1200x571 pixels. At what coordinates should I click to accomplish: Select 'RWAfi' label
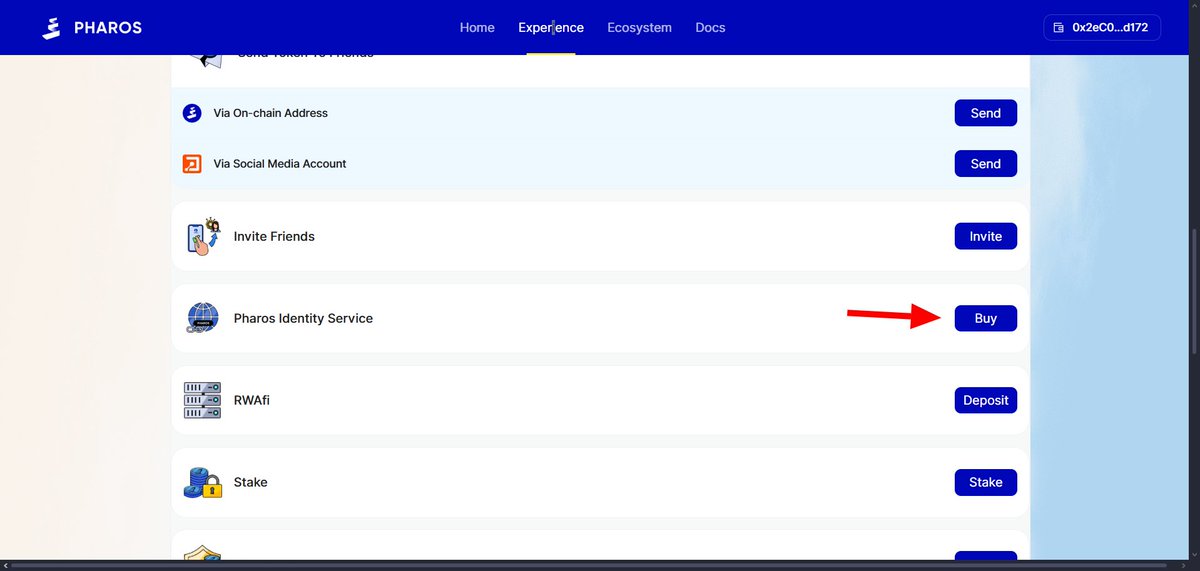(252, 400)
